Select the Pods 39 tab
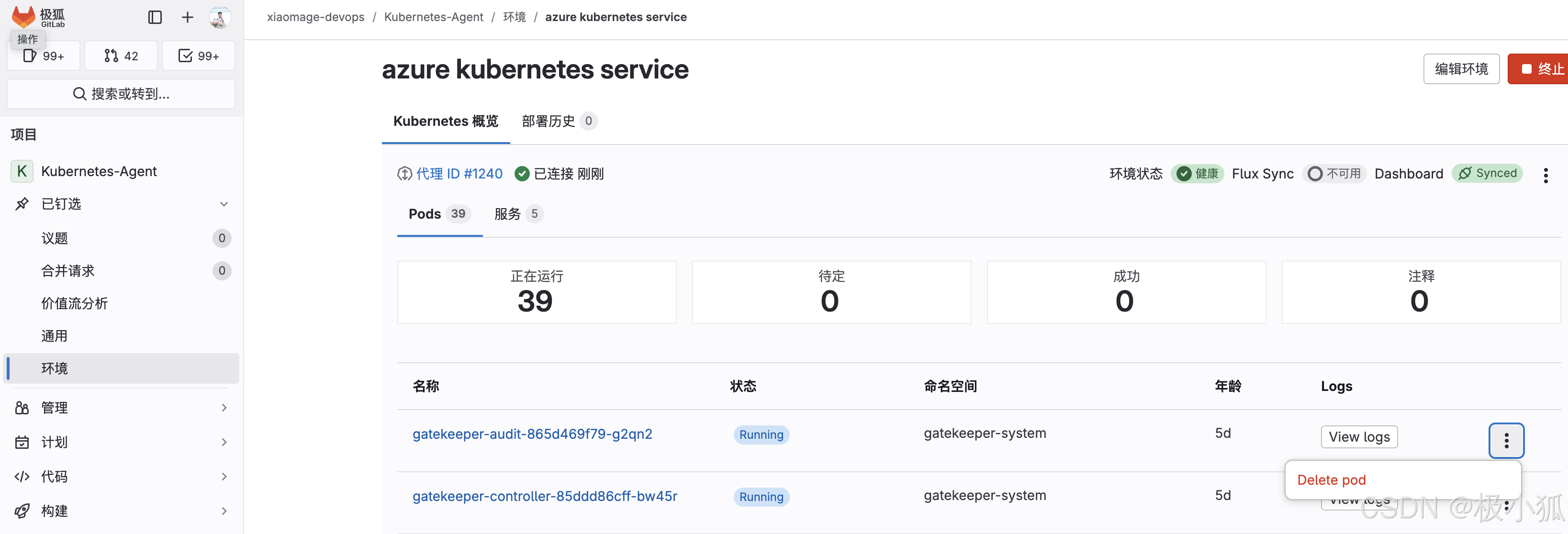Viewport: 1568px width, 534px height. [x=439, y=214]
